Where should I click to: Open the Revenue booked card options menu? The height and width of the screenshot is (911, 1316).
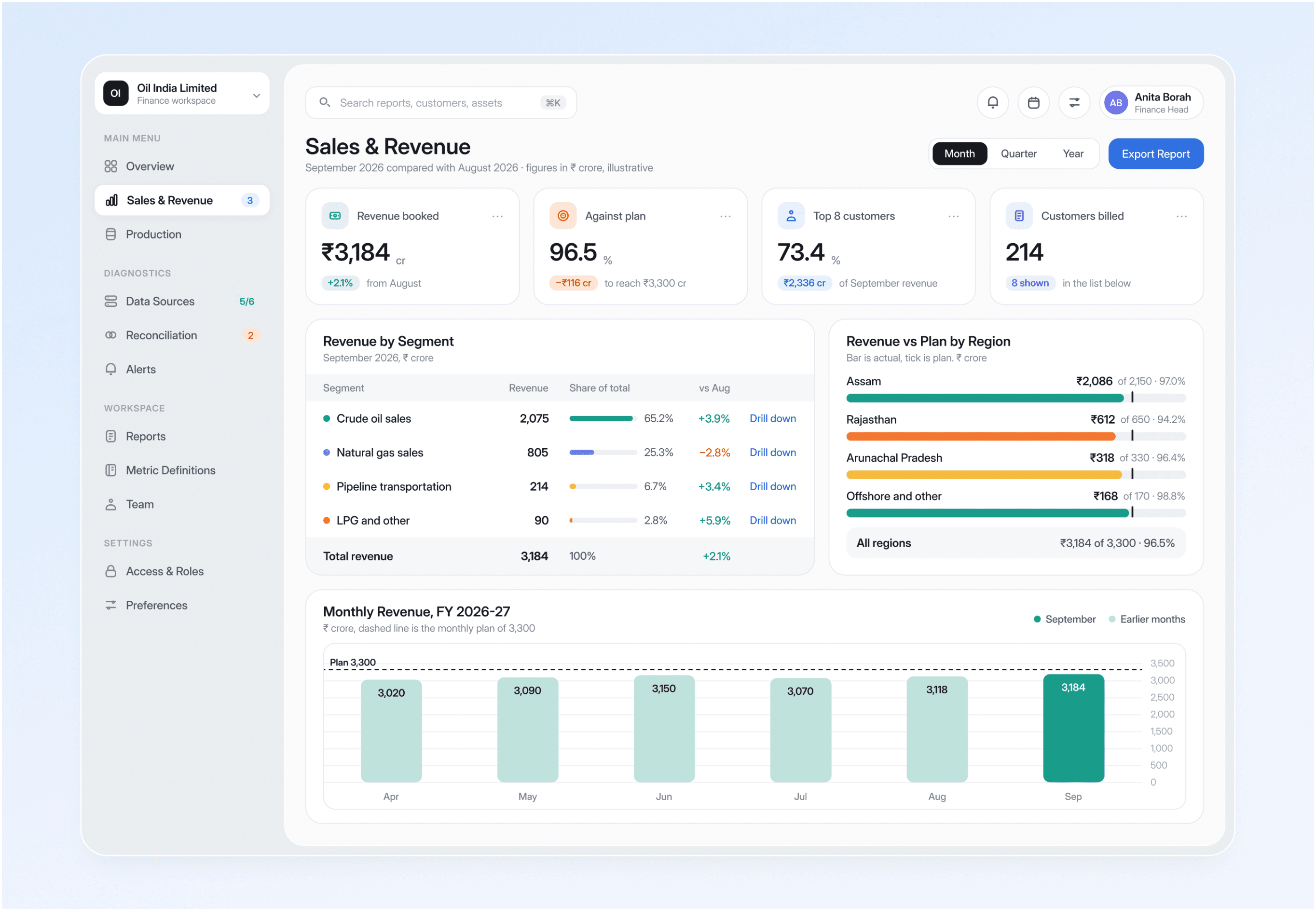click(498, 216)
